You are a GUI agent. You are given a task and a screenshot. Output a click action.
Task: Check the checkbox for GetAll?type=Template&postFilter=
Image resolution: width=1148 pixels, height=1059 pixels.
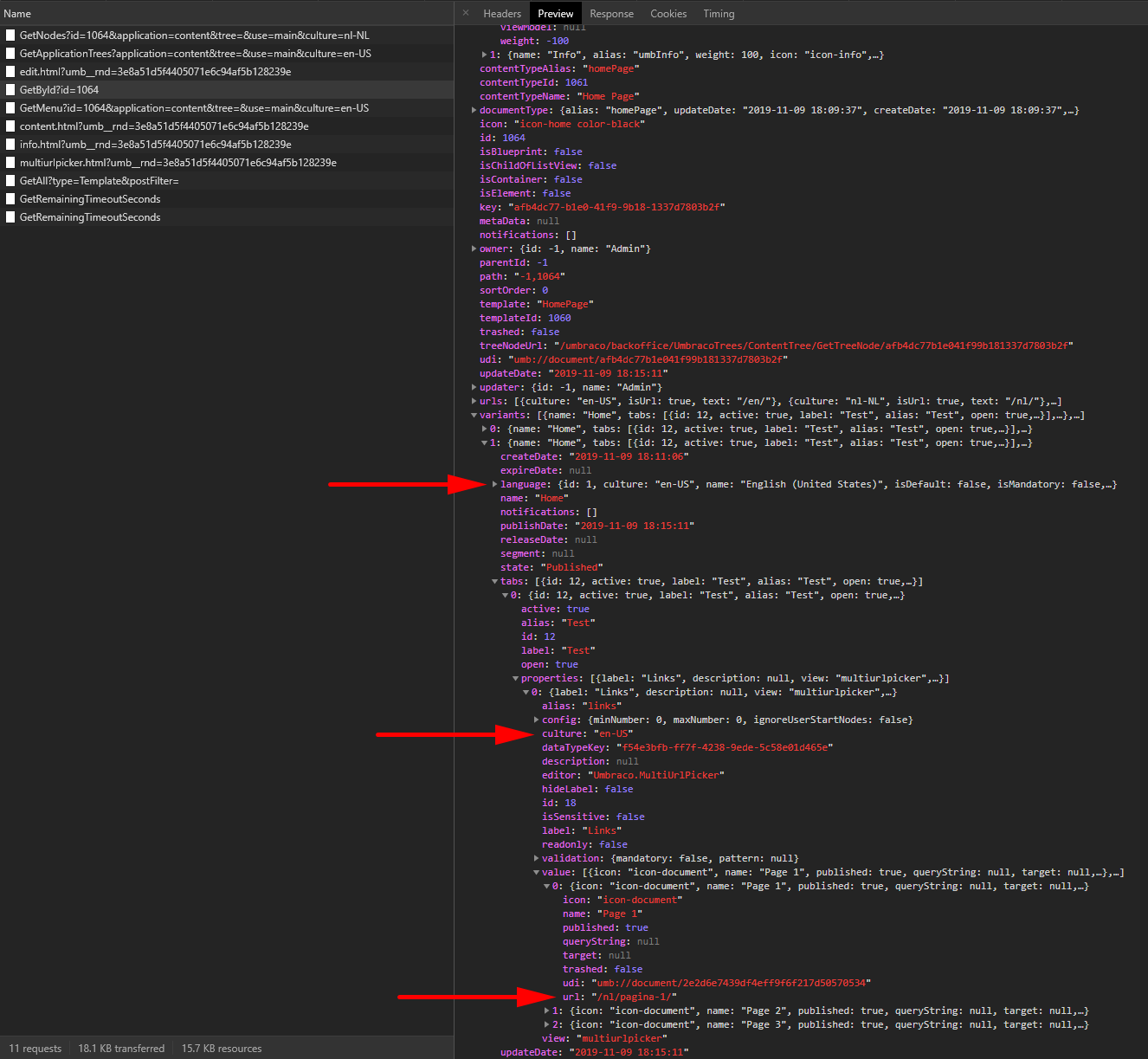[10, 180]
